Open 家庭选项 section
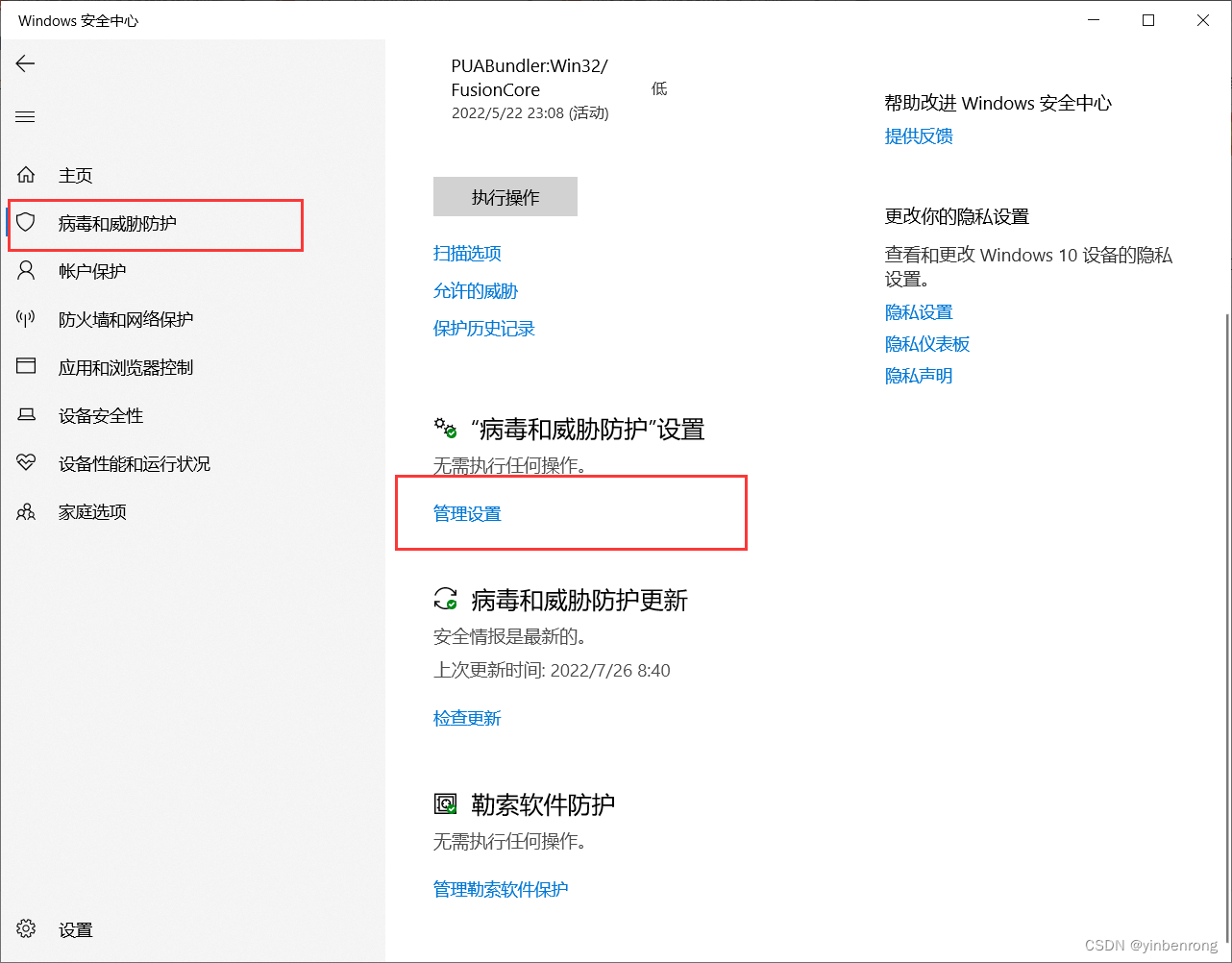Image resolution: width=1232 pixels, height=963 pixels. coord(92,511)
